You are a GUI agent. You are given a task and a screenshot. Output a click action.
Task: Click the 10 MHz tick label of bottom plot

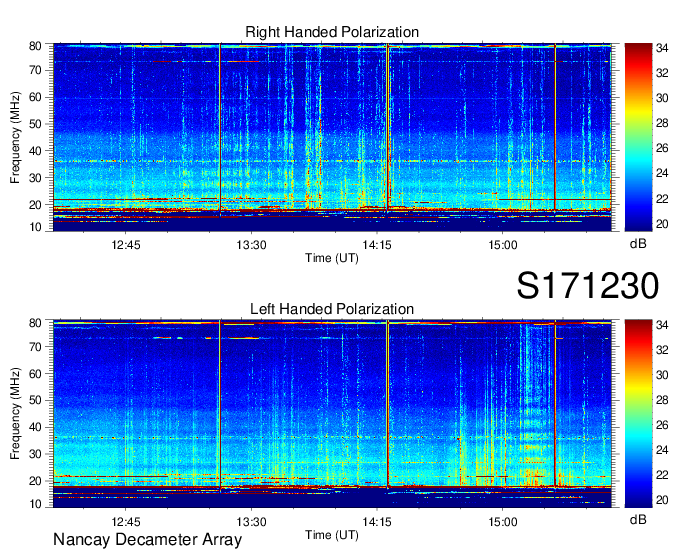(35, 504)
